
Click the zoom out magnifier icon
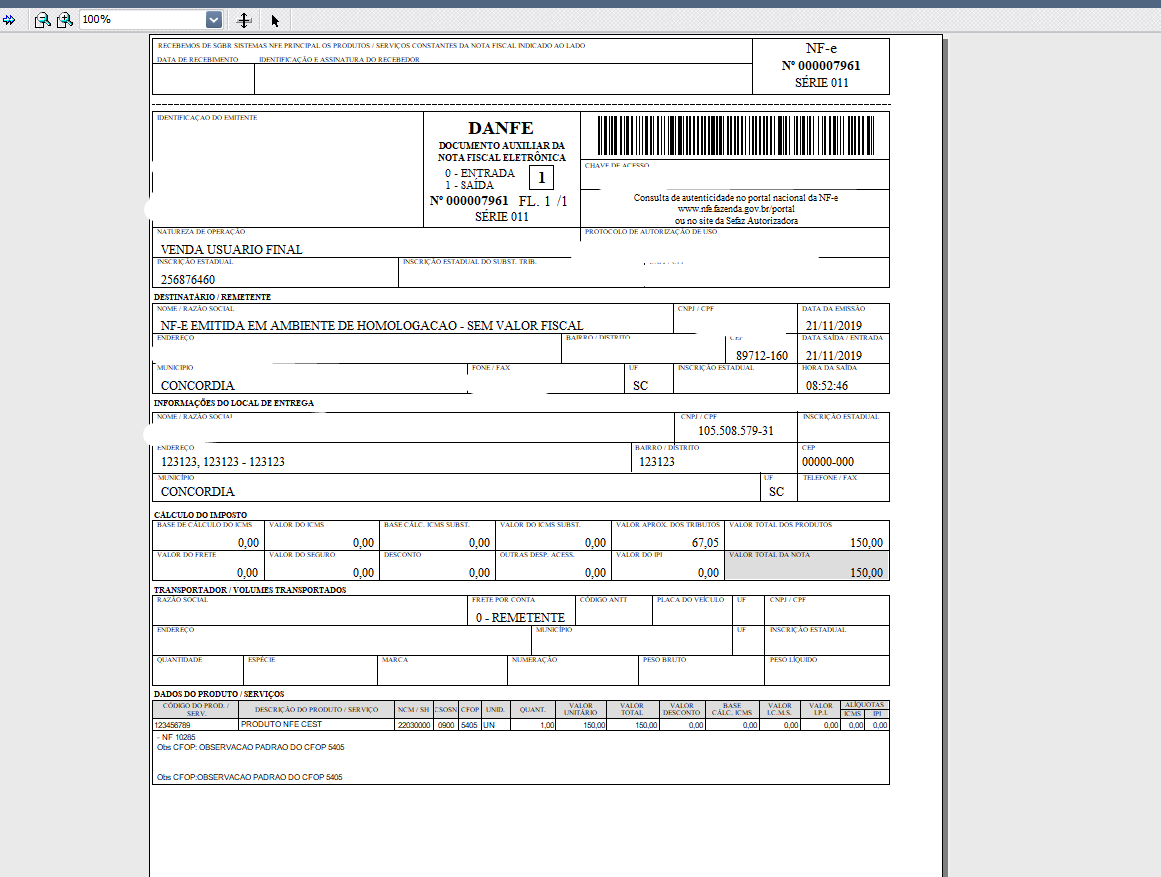43,20
